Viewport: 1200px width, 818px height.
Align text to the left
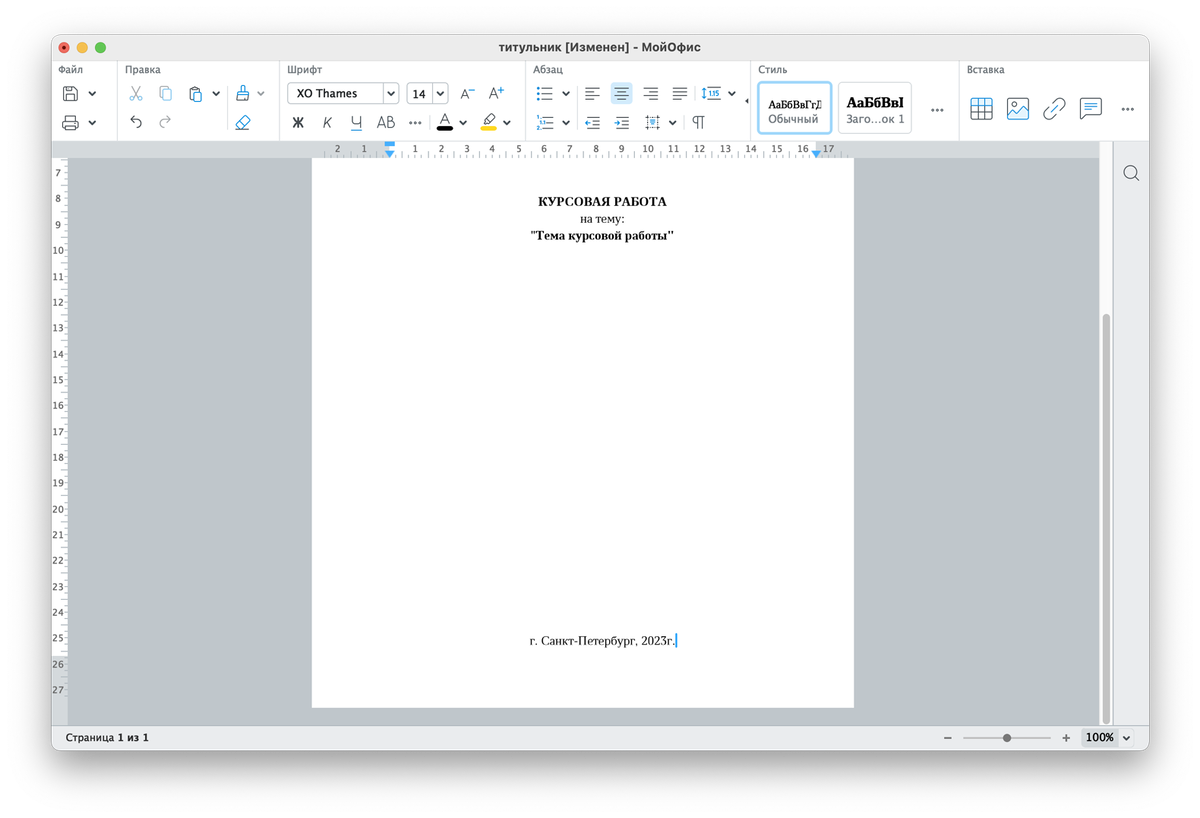point(593,93)
